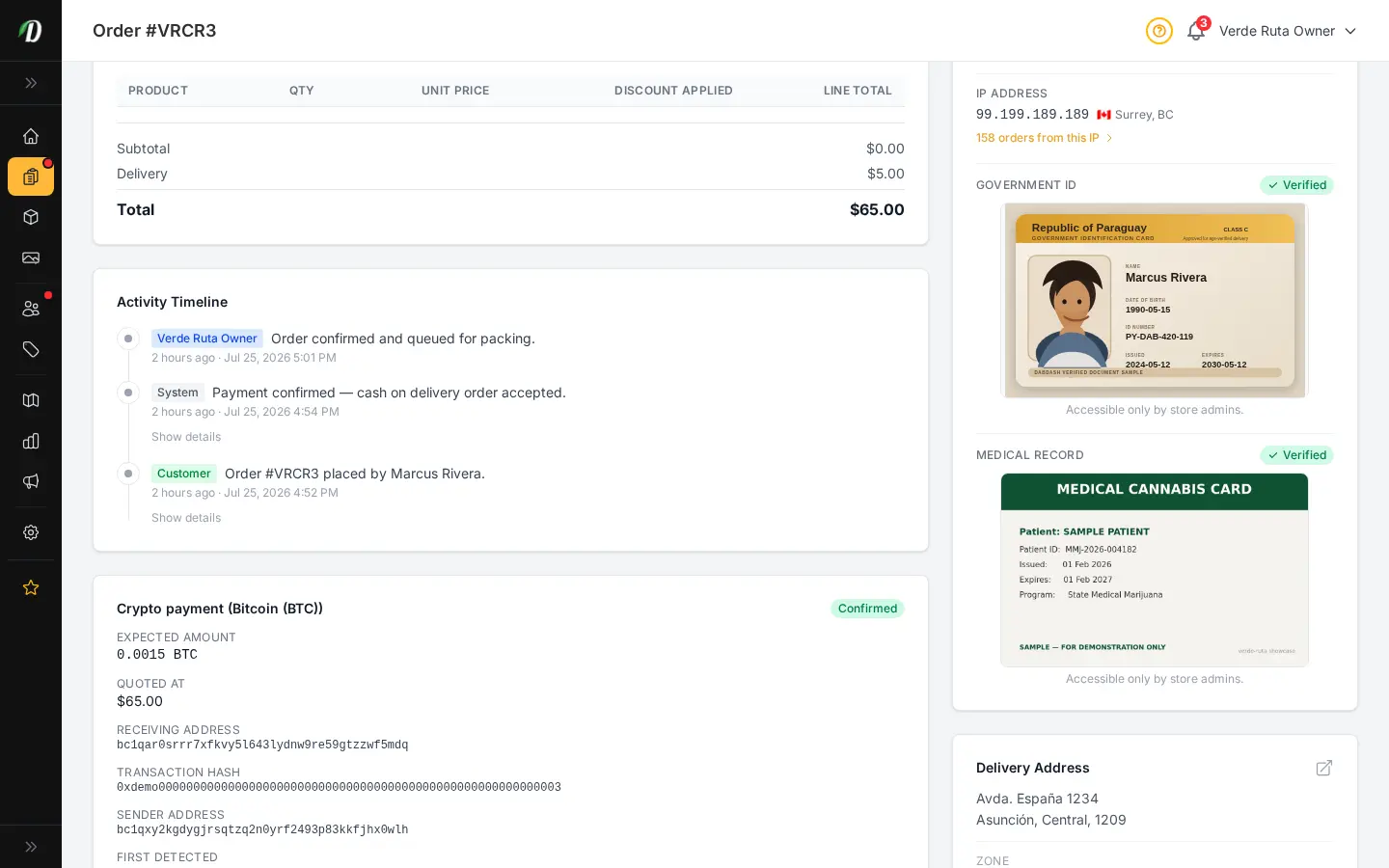This screenshot has width=1389, height=868.
Task: Expand the sidebar with top double-arrow
Action: click(31, 83)
